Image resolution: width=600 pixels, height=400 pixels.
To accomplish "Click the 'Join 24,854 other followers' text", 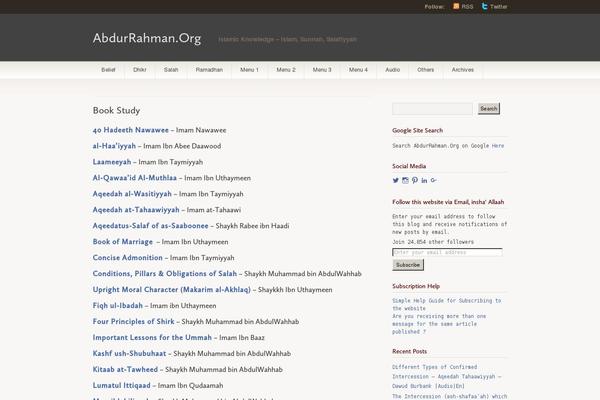I will click(x=433, y=242).
